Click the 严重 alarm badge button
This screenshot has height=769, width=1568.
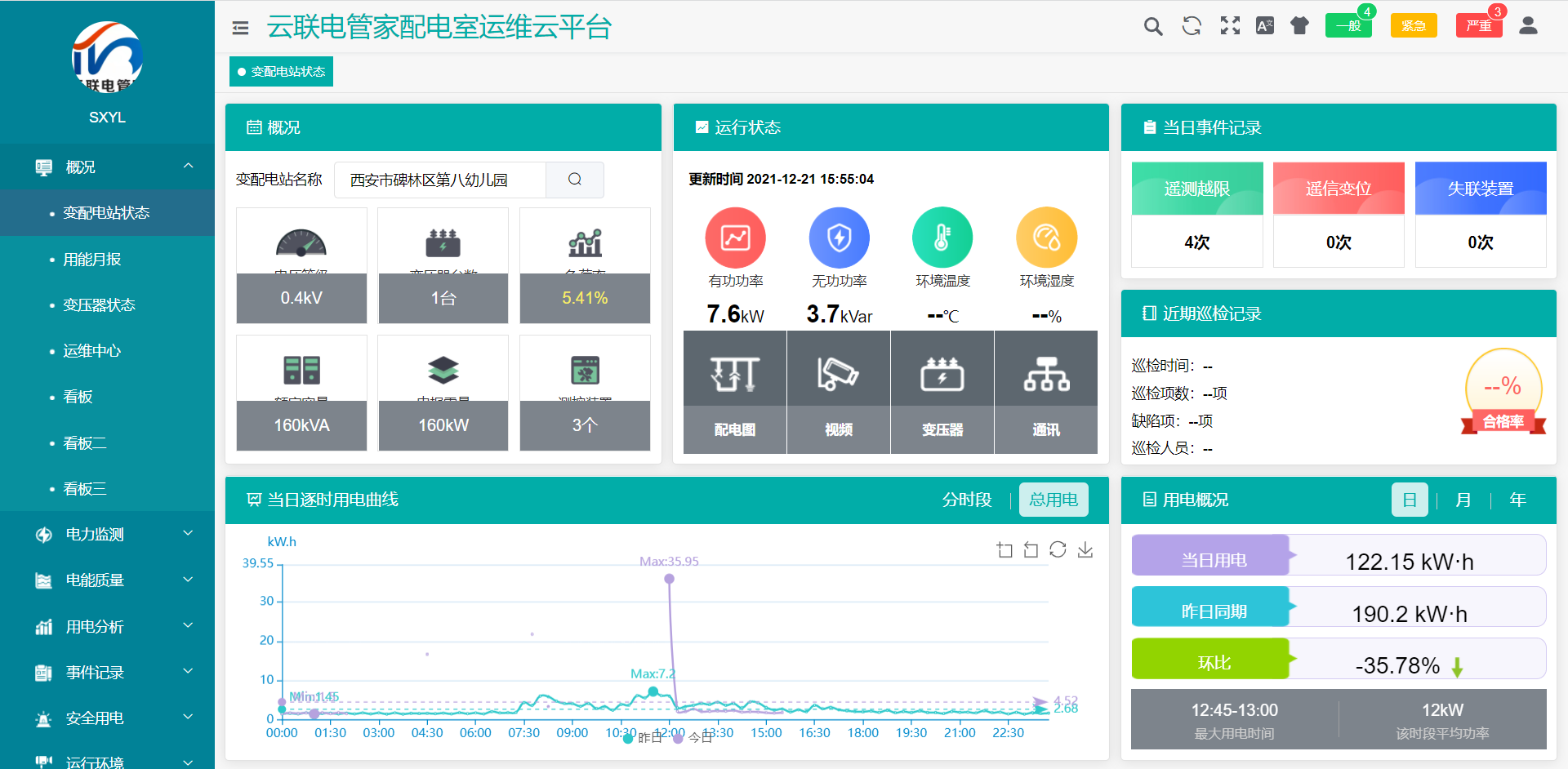(x=1479, y=25)
